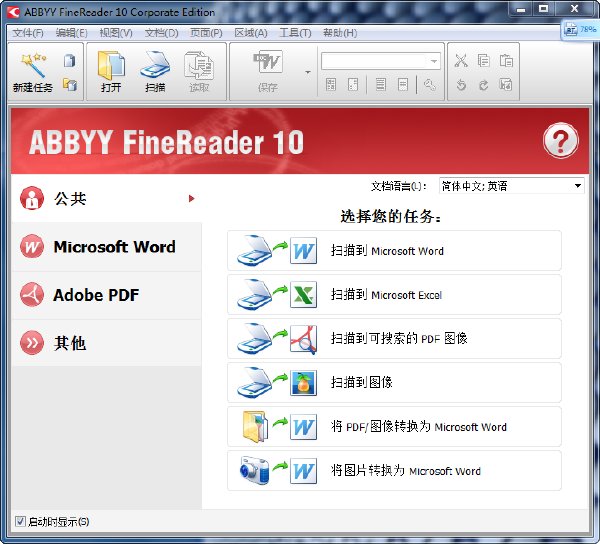Screen dimensions: 600x544
Task: Click the 读取 recognize toolbar icon
Action: (199, 65)
